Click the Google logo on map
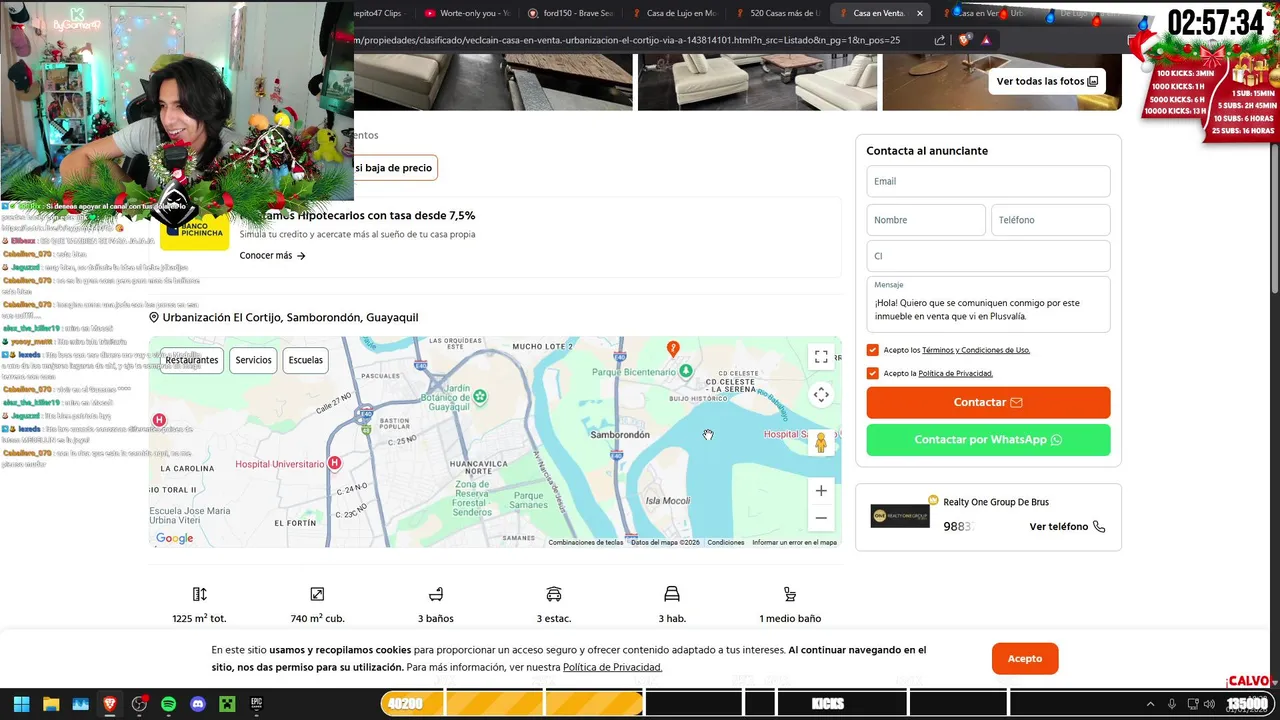 174,538
